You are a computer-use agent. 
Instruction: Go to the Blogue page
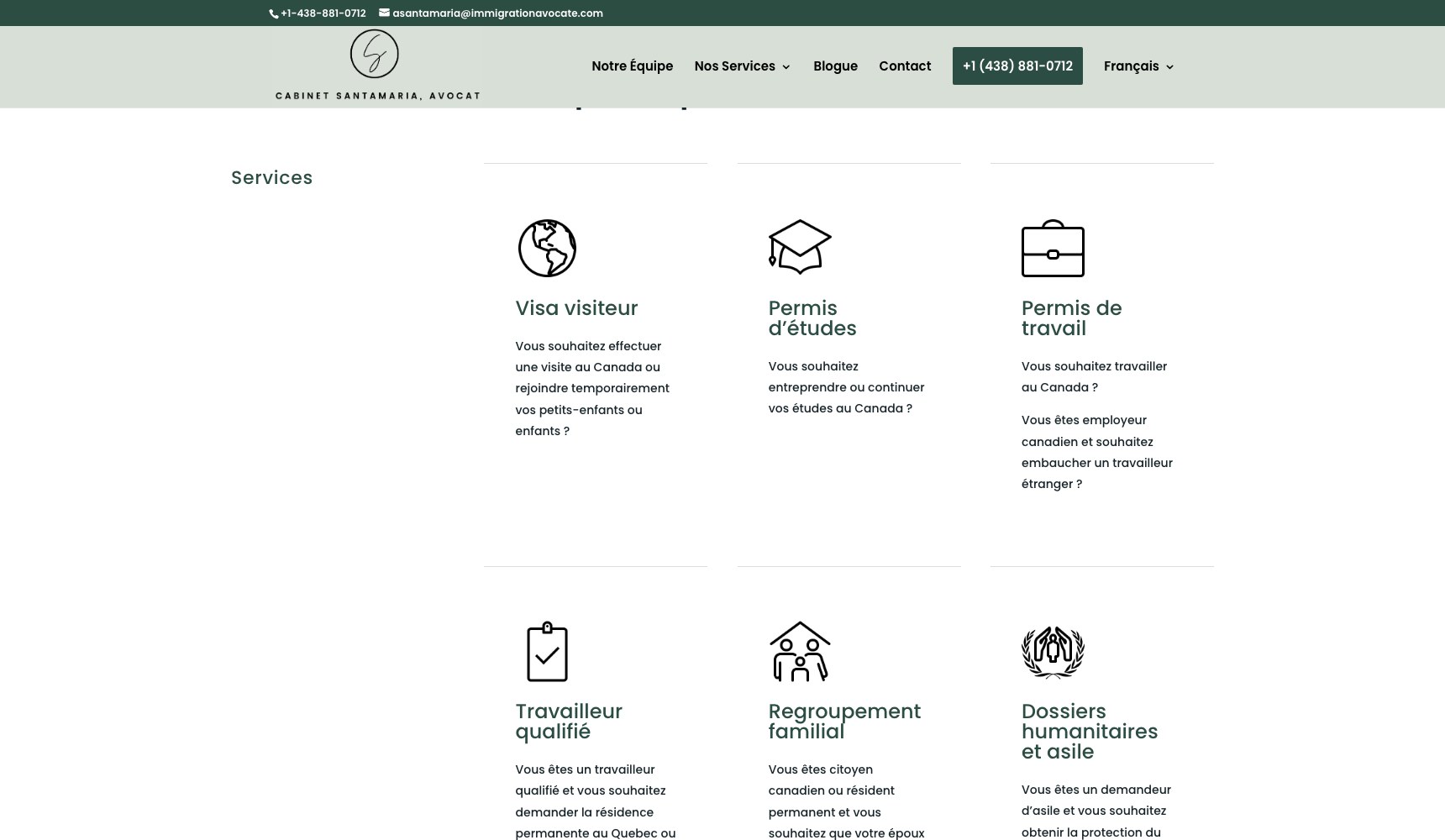[x=835, y=66]
